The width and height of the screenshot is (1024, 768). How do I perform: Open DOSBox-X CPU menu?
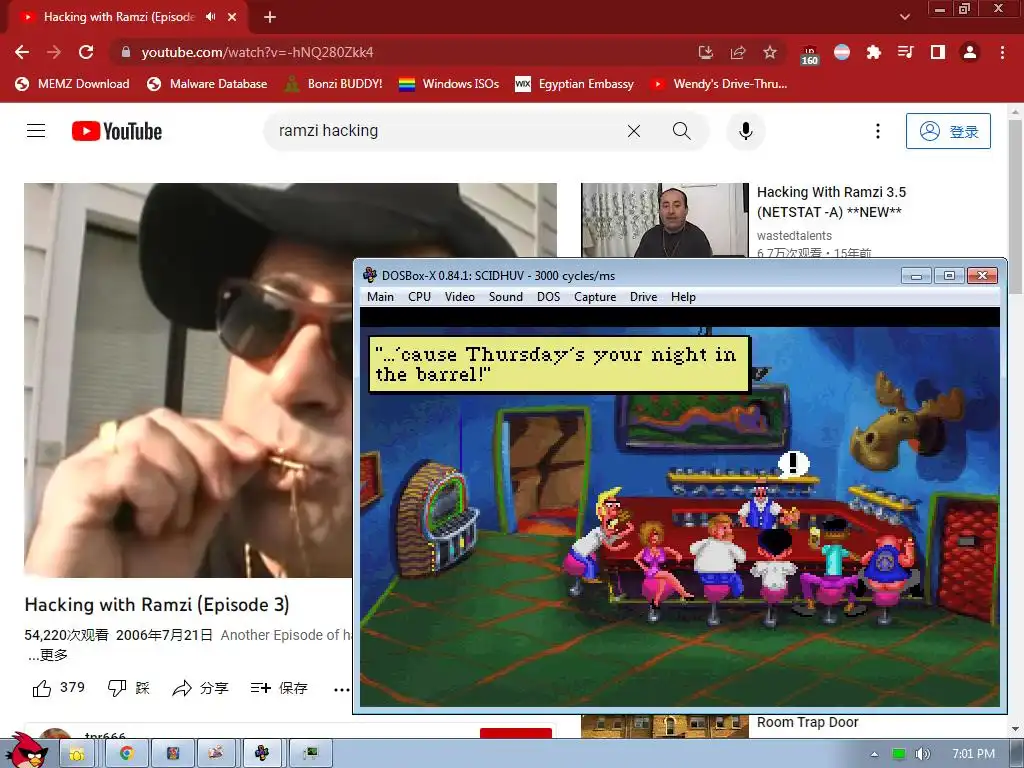point(419,296)
